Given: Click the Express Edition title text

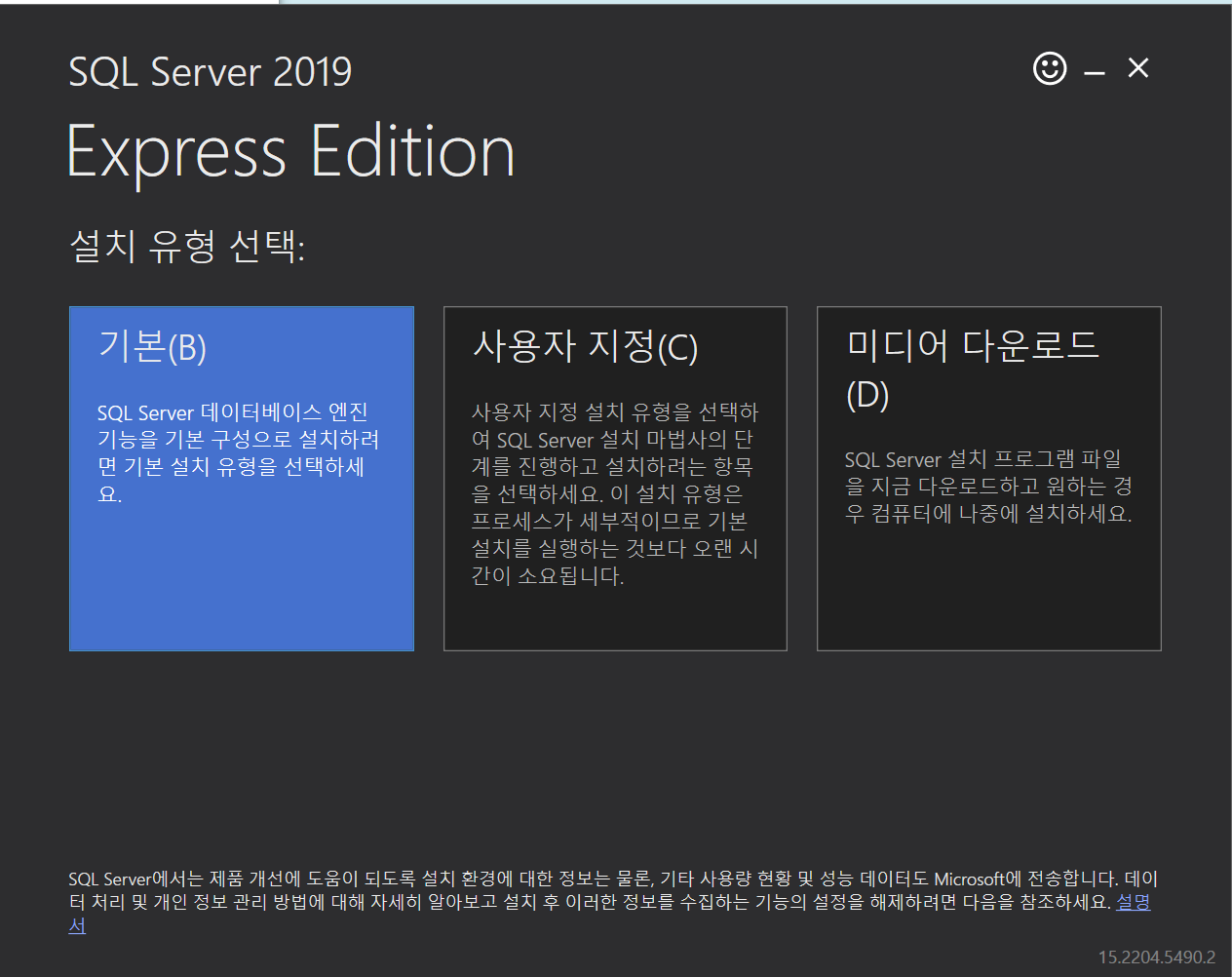Looking at the screenshot, I should click(x=290, y=152).
